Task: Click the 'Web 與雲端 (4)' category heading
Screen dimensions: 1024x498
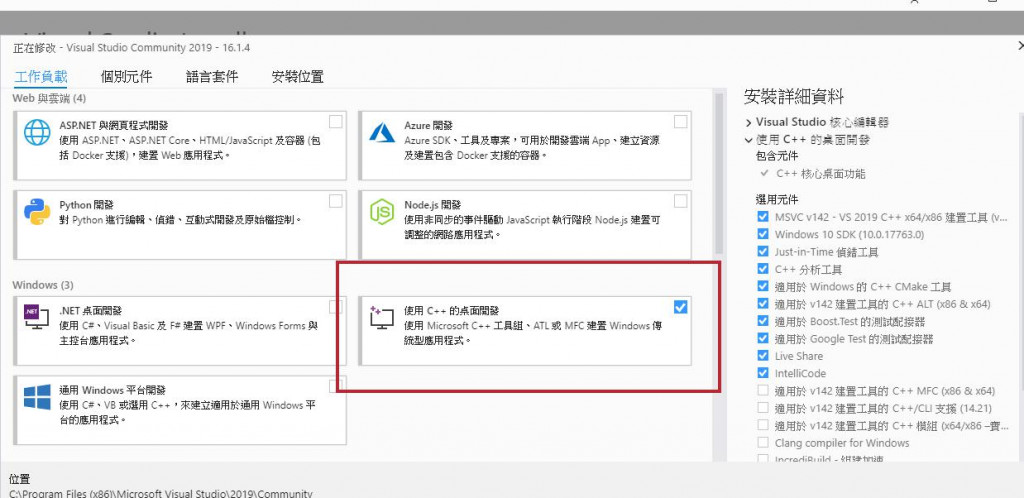Action: 49,99
